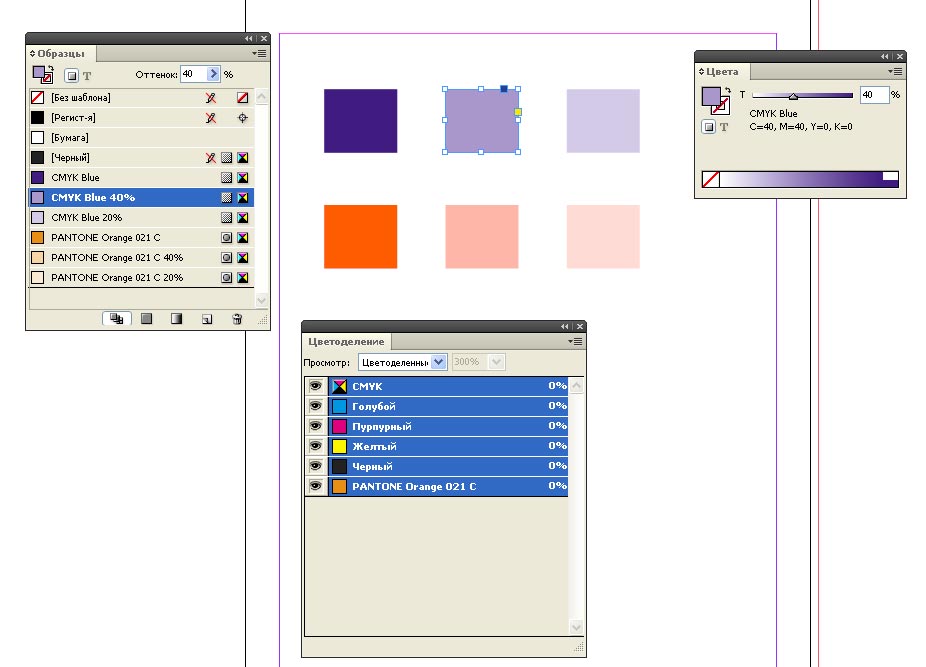Click solid orange square on page
The image size is (926, 667).
[360, 237]
